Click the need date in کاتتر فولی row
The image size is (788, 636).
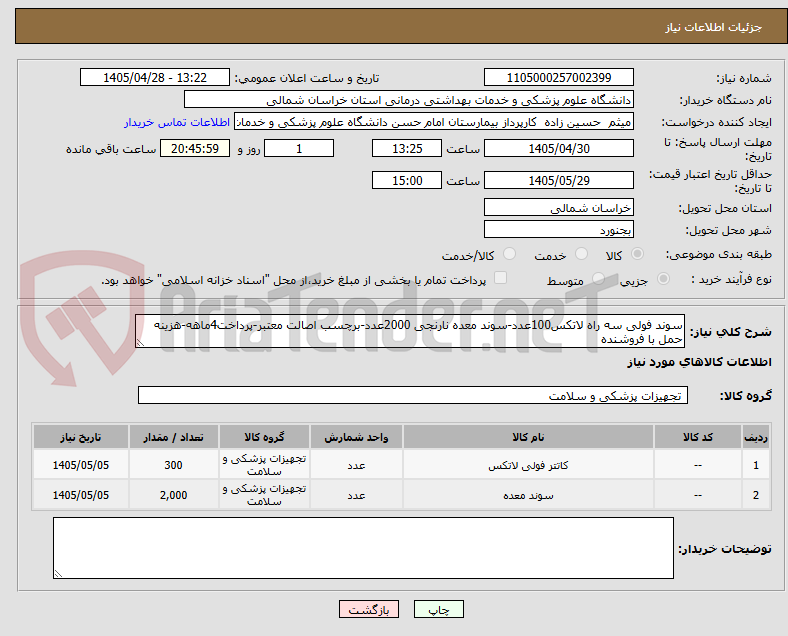click(x=81, y=465)
